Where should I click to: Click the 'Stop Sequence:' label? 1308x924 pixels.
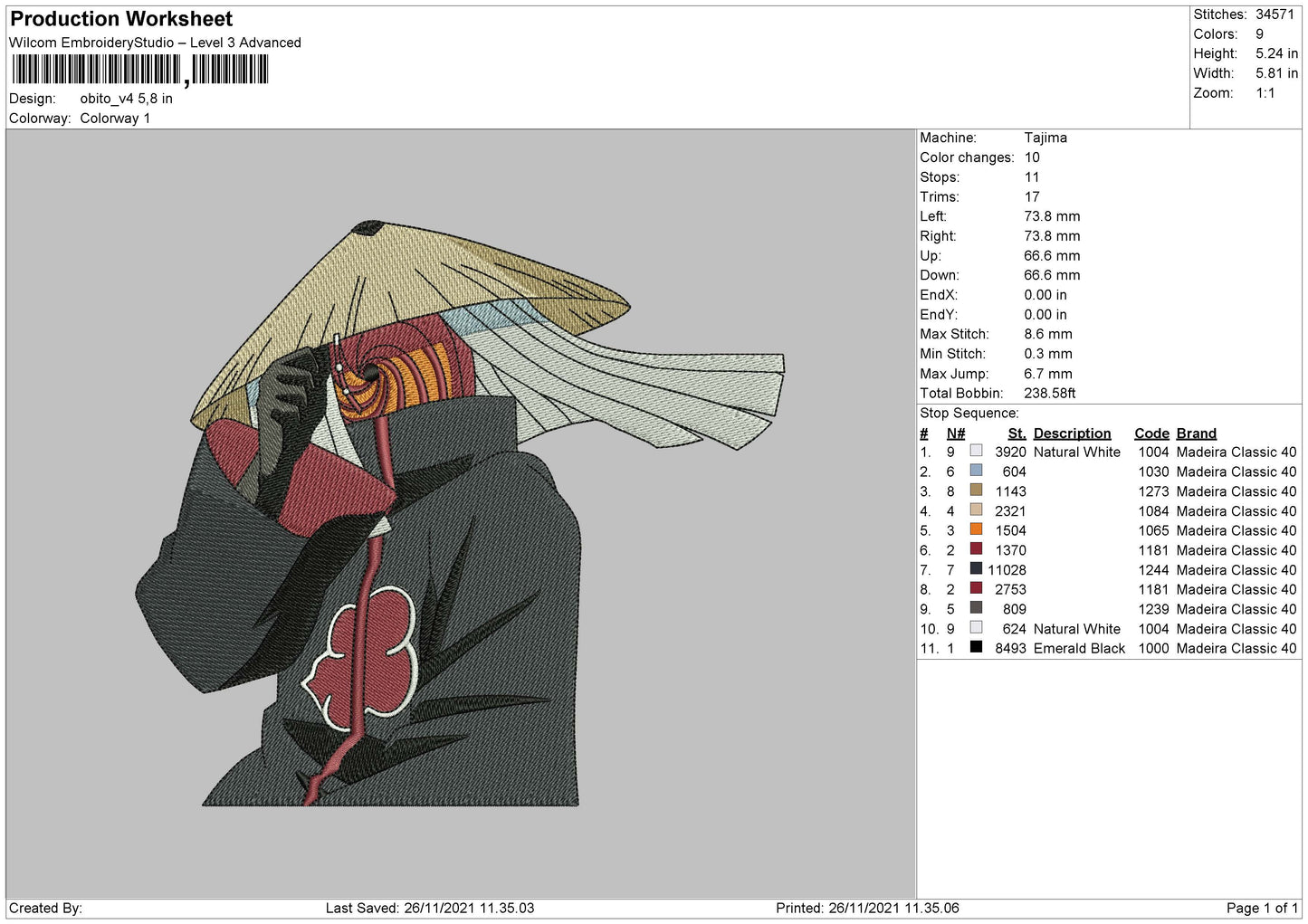point(969,414)
